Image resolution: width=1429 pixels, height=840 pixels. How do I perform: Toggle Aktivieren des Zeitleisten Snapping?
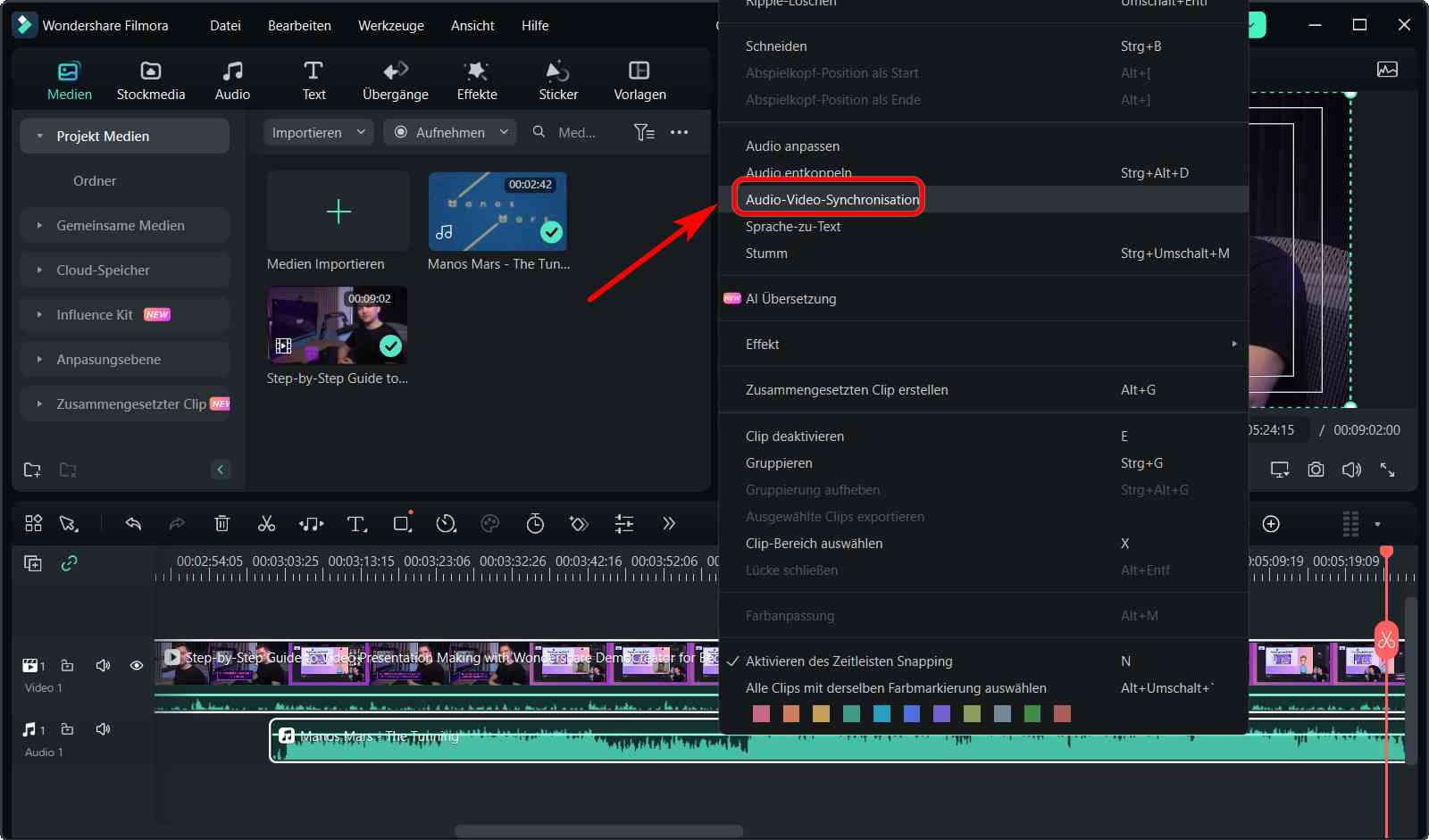pos(983,661)
